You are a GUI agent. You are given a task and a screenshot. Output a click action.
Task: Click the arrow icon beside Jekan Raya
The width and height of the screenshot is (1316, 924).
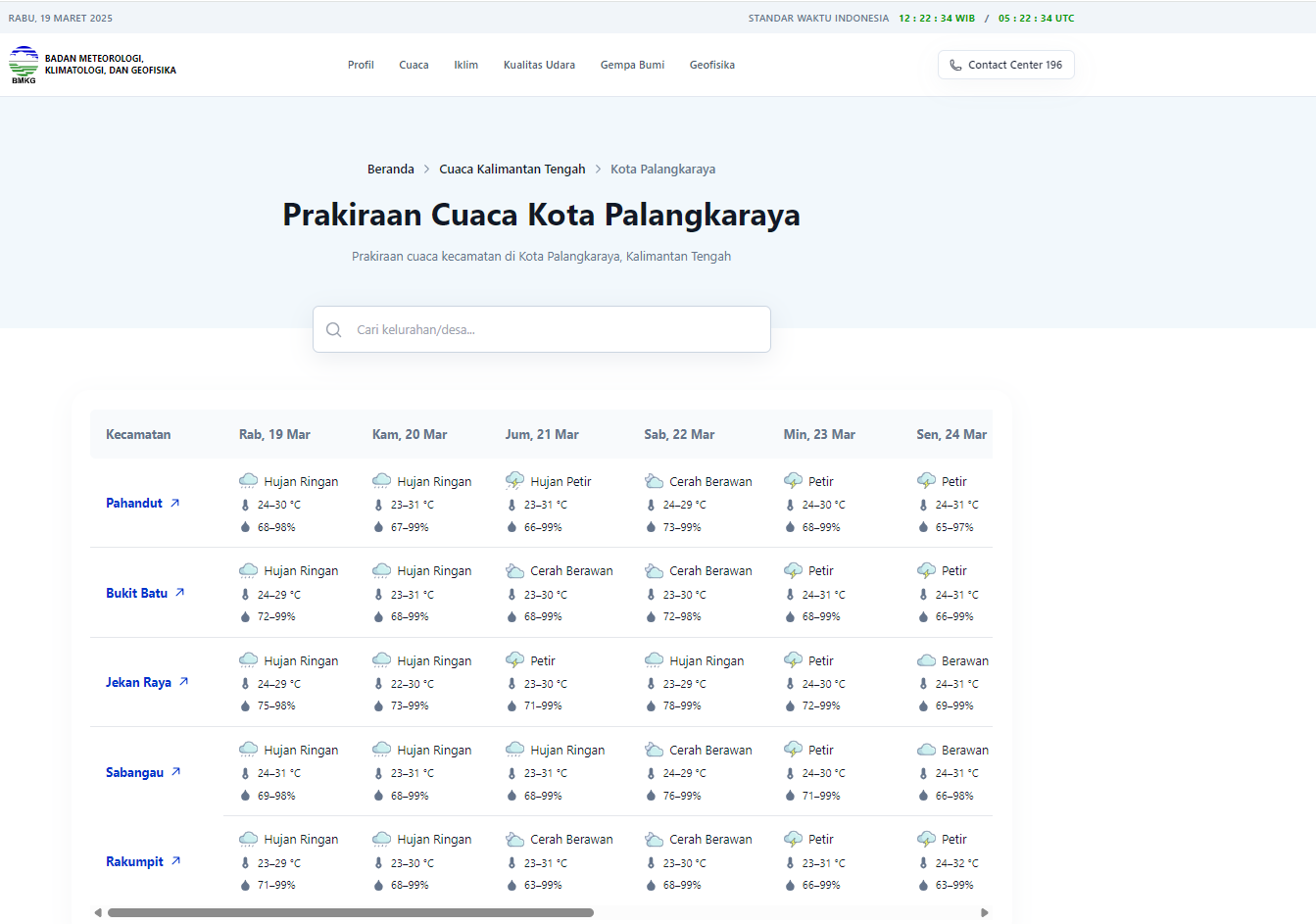[x=184, y=682]
